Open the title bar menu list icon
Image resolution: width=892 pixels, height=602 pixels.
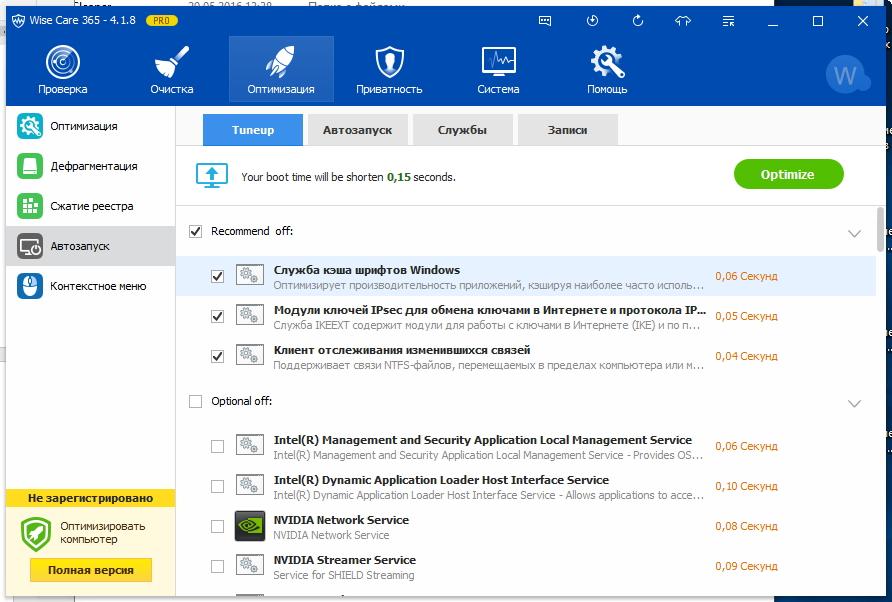(x=729, y=21)
